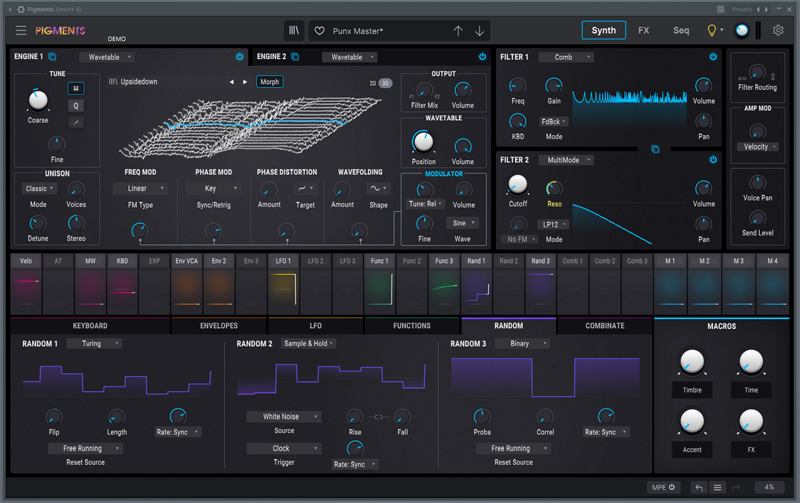Switch to the FX tab

click(644, 31)
